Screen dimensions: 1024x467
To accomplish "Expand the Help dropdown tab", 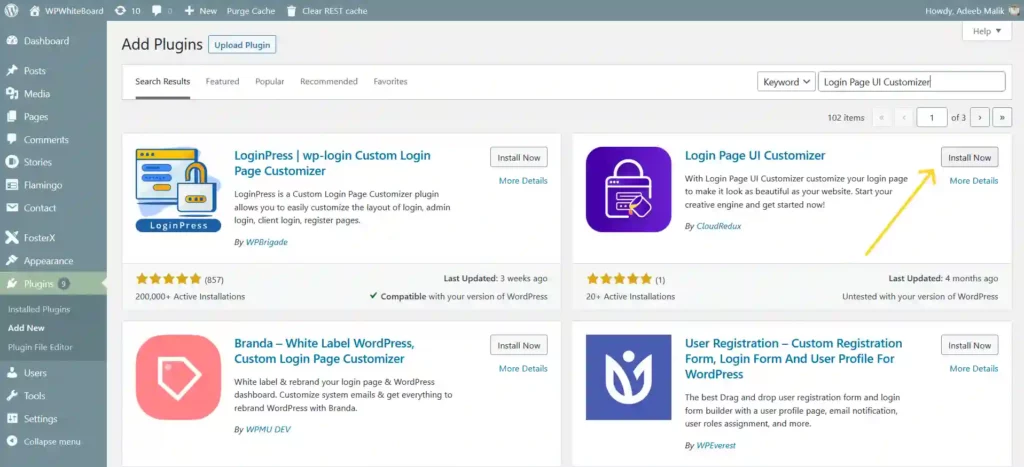I will [986, 31].
